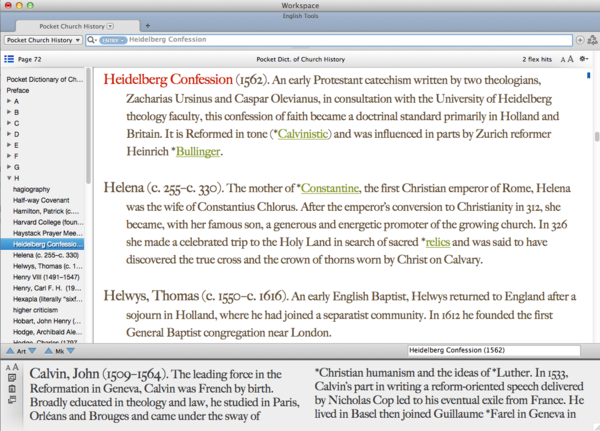Click the Heidelberg Confession red heading

pos(168,80)
